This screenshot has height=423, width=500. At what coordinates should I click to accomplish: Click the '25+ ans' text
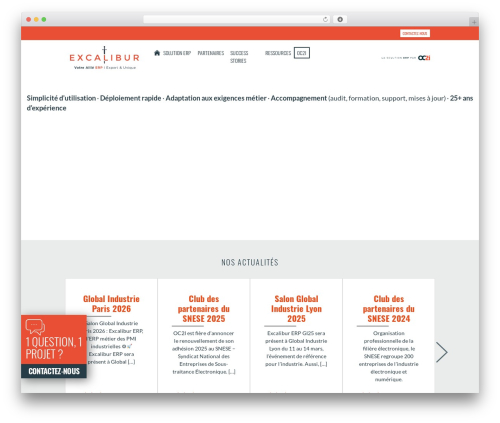pos(461,98)
